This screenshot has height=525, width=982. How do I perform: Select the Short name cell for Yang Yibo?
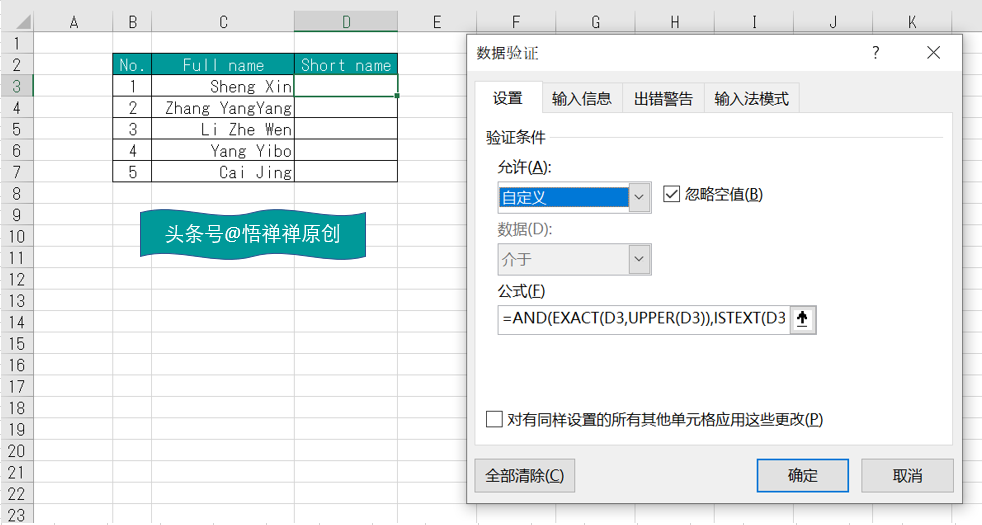pyautogui.click(x=346, y=150)
